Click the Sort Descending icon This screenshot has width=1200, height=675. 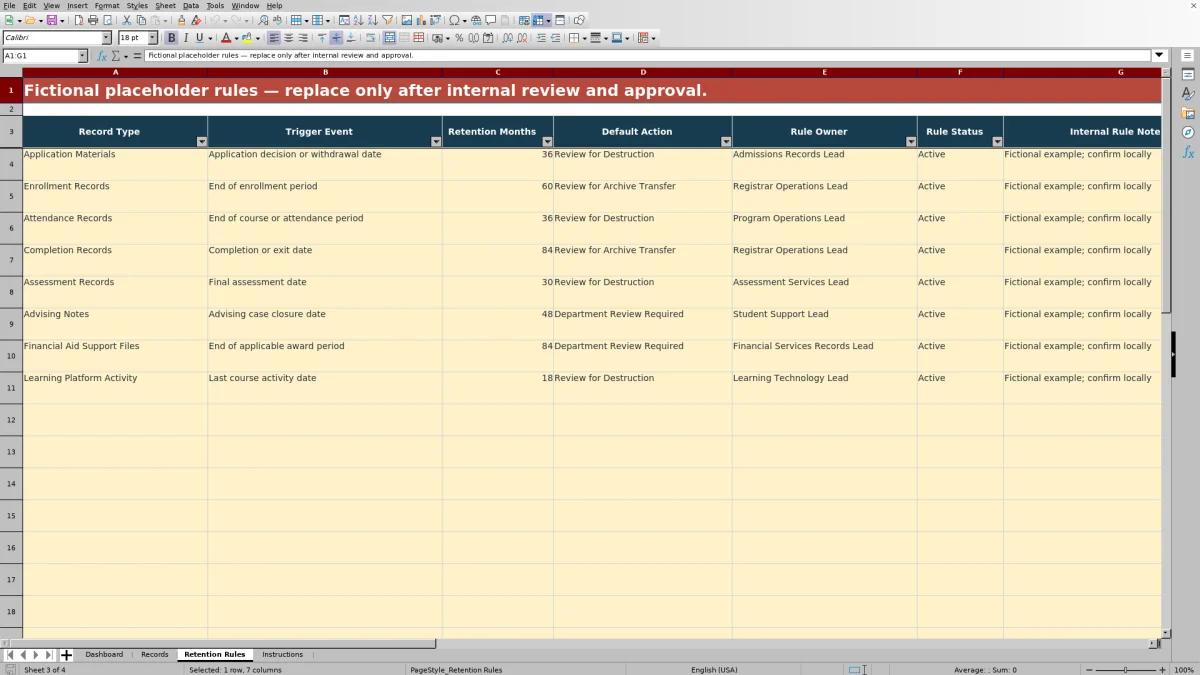click(372, 20)
